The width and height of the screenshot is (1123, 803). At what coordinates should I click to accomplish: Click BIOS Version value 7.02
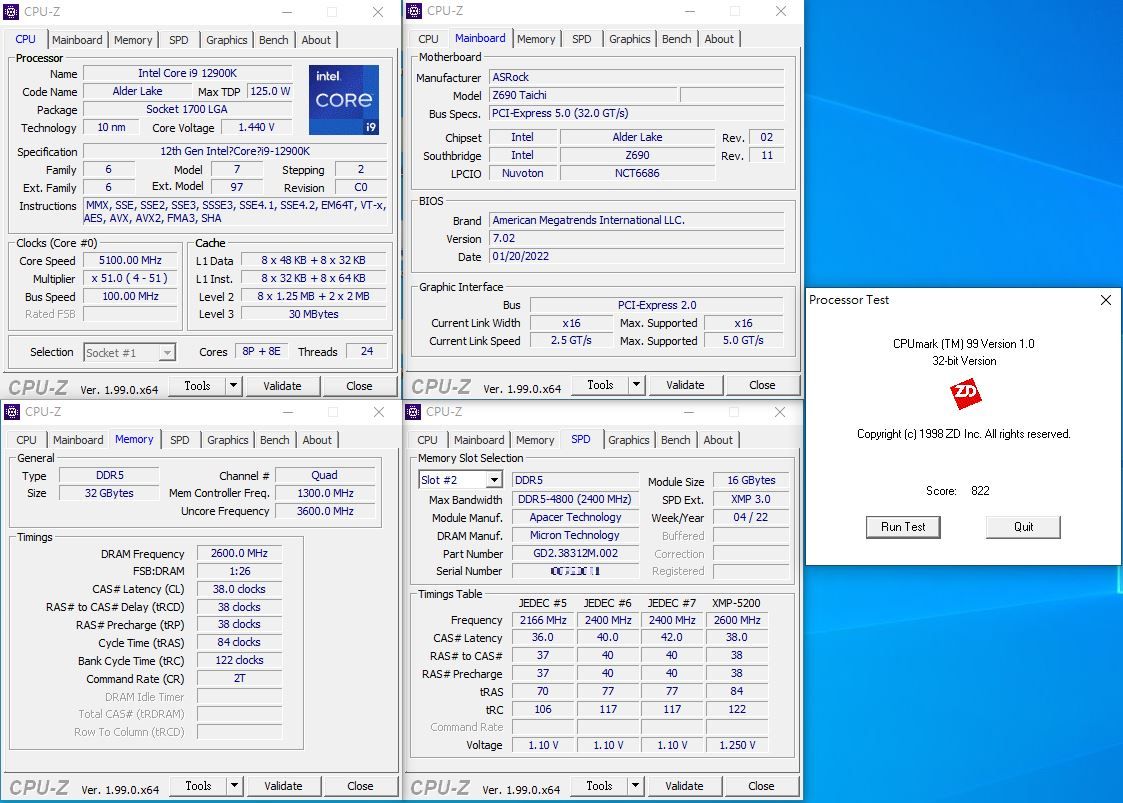637,239
